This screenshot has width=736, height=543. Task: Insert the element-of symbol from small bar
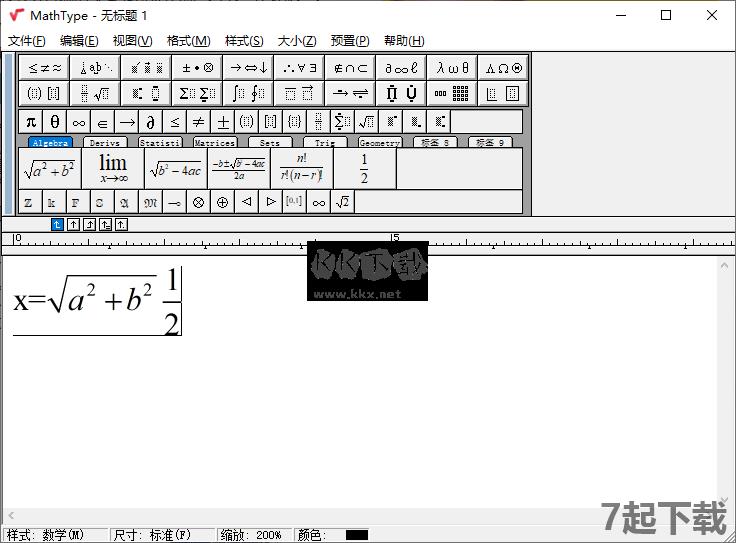pos(103,122)
